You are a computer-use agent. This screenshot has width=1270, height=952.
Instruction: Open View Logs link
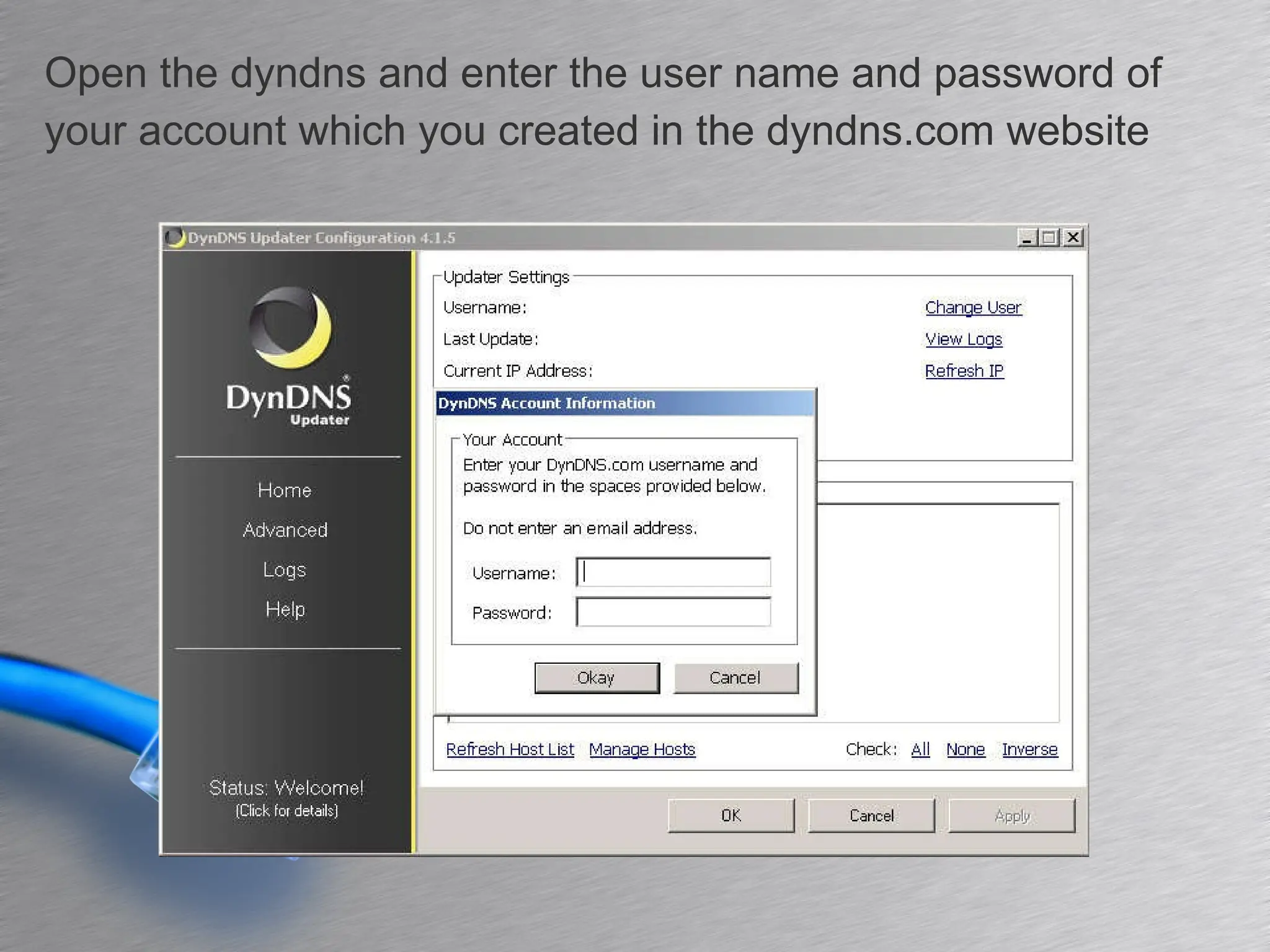click(964, 339)
